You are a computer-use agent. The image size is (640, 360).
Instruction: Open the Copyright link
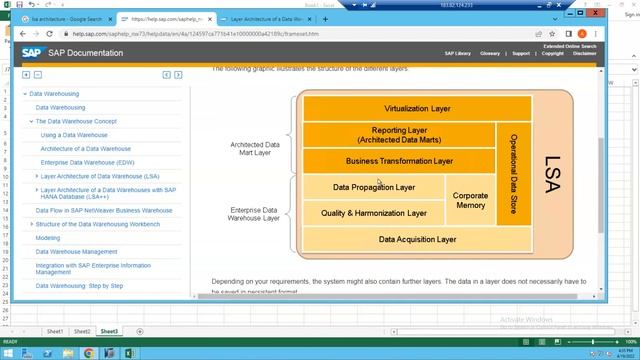[553, 53]
